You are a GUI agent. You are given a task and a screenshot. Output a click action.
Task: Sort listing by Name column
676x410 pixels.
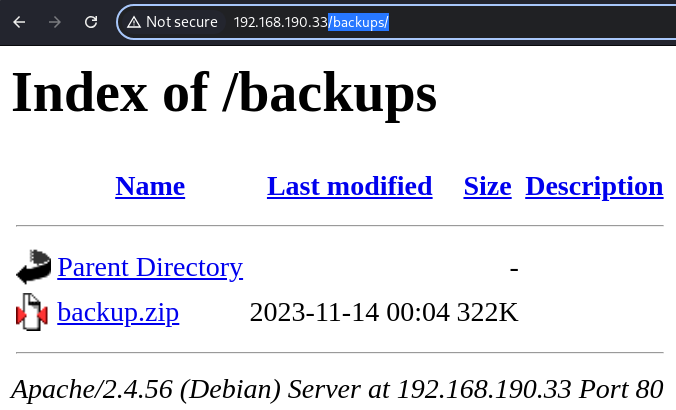click(150, 186)
